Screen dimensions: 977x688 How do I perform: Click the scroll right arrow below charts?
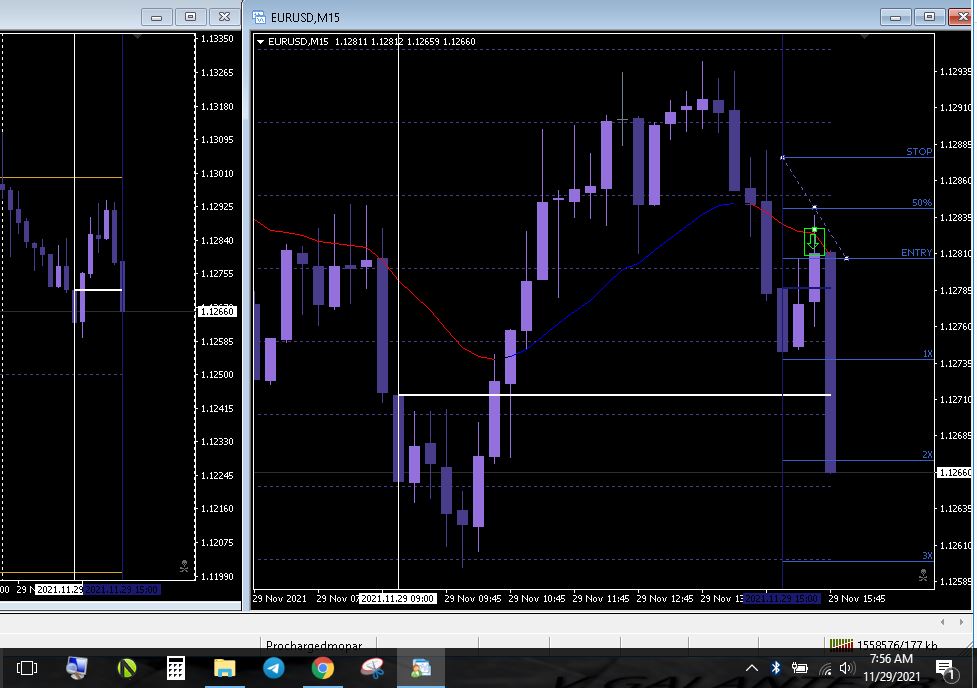pyautogui.click(x=961, y=622)
